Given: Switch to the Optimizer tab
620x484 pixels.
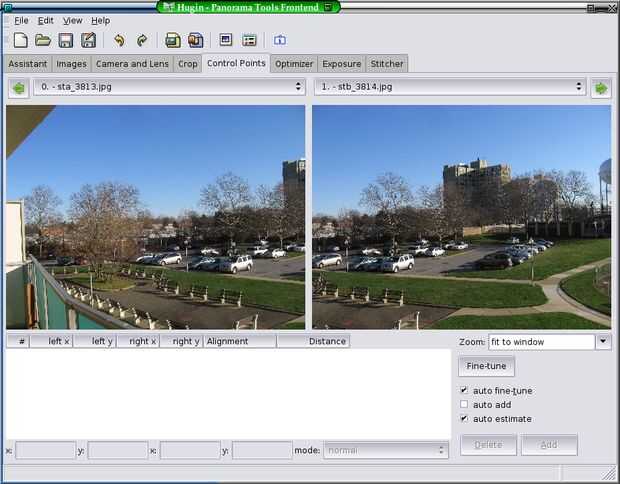Looking at the screenshot, I should pos(294,64).
